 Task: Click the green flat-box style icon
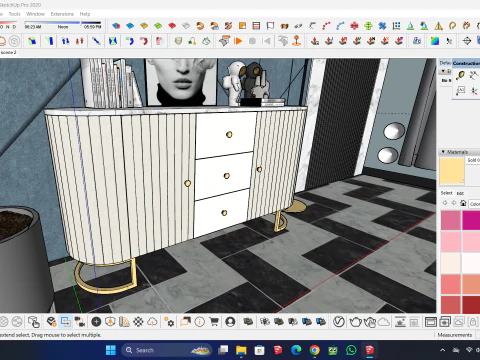[158, 26]
